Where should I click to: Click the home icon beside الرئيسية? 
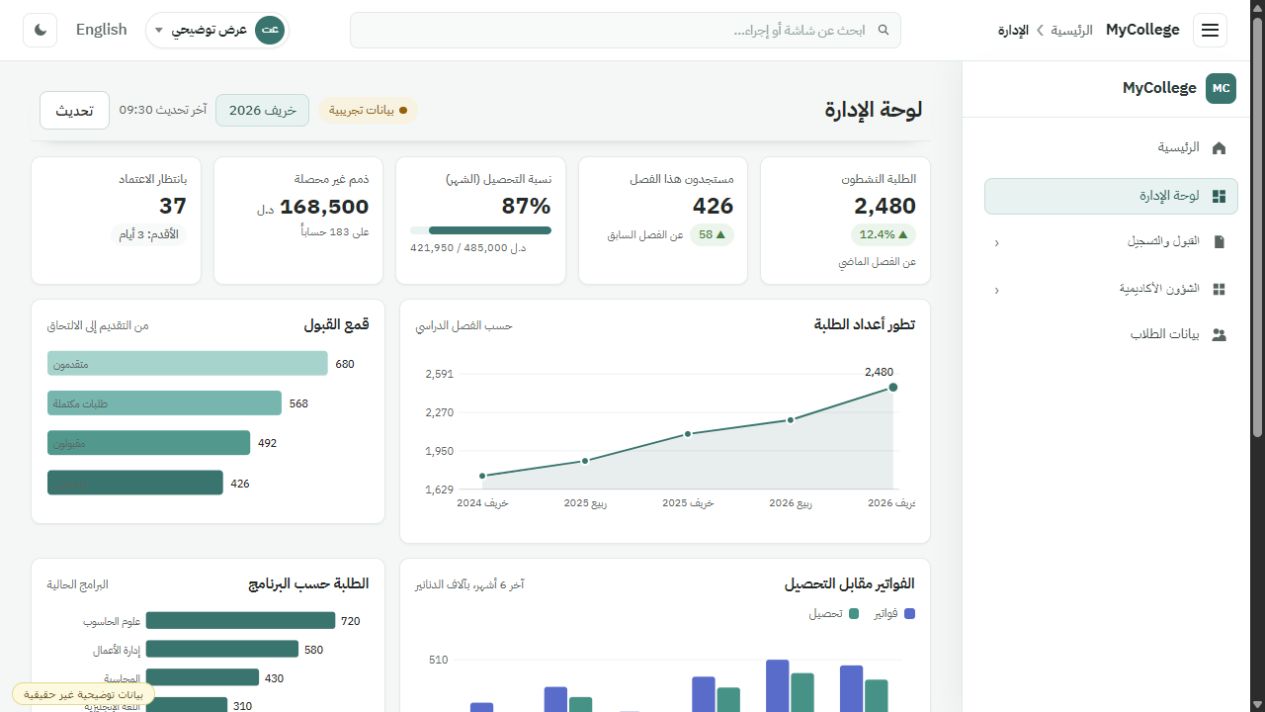pos(1218,148)
